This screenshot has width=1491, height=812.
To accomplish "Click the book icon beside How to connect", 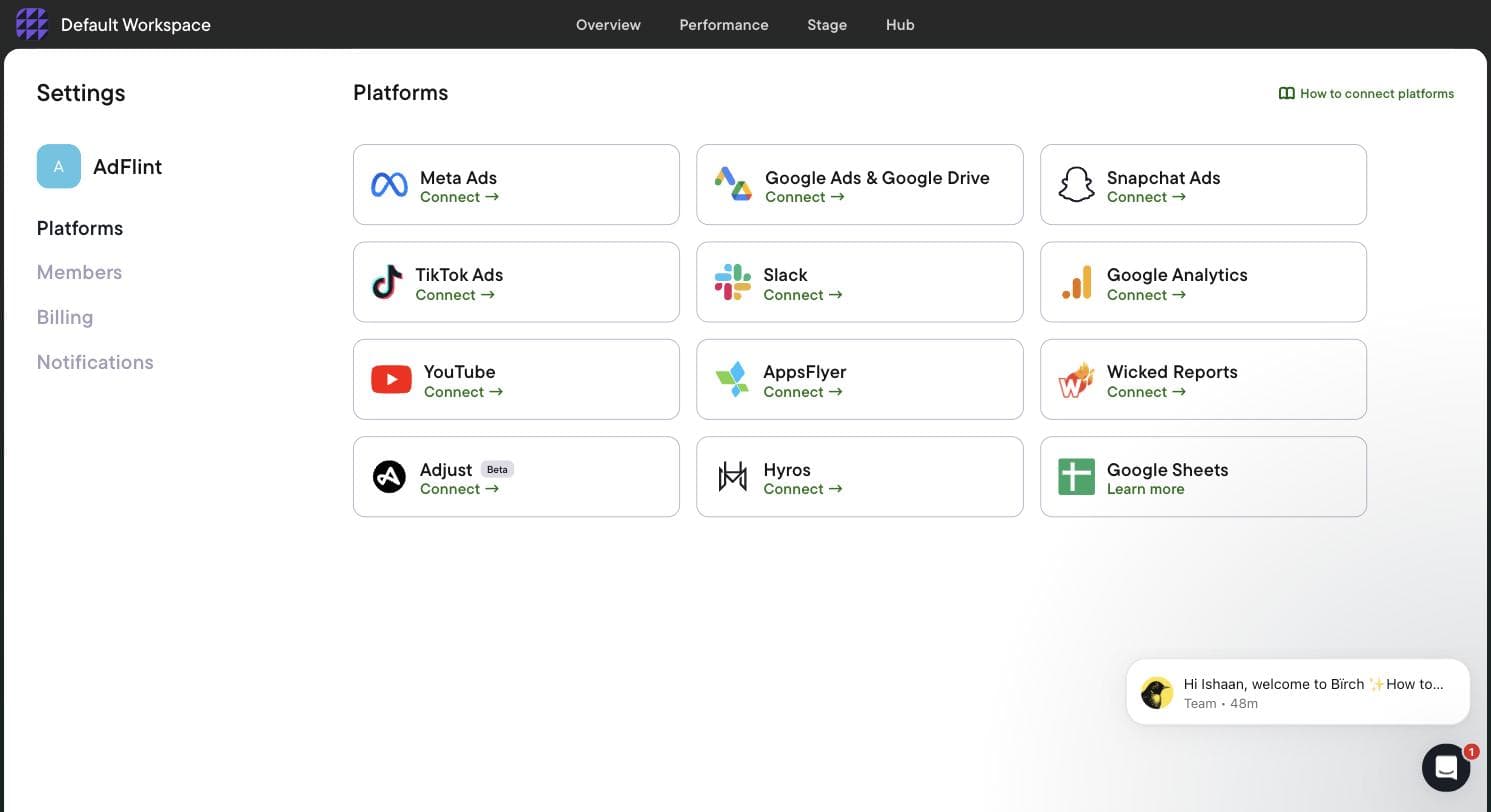I will [x=1287, y=94].
